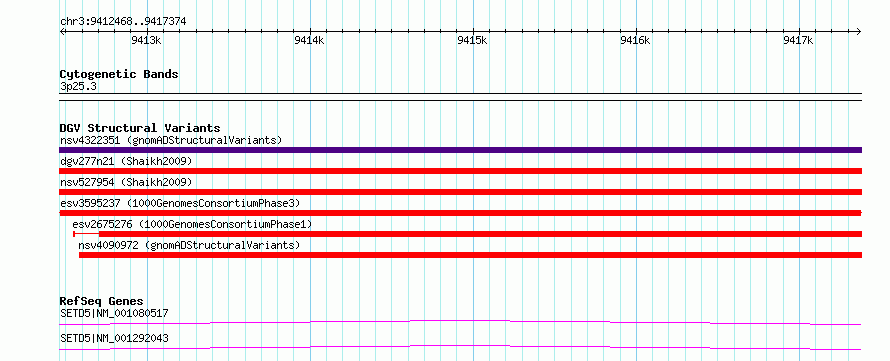Click the chr3:9412468..9417374 coordinate label
Image resolution: width=890 pixels, height=361 pixels.
click(x=123, y=22)
